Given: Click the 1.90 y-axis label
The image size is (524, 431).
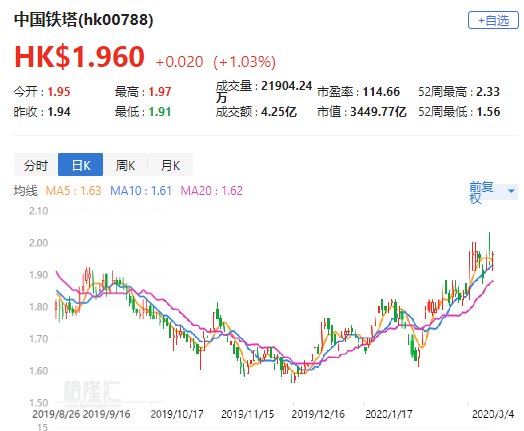Looking at the screenshot, I should point(38,275).
